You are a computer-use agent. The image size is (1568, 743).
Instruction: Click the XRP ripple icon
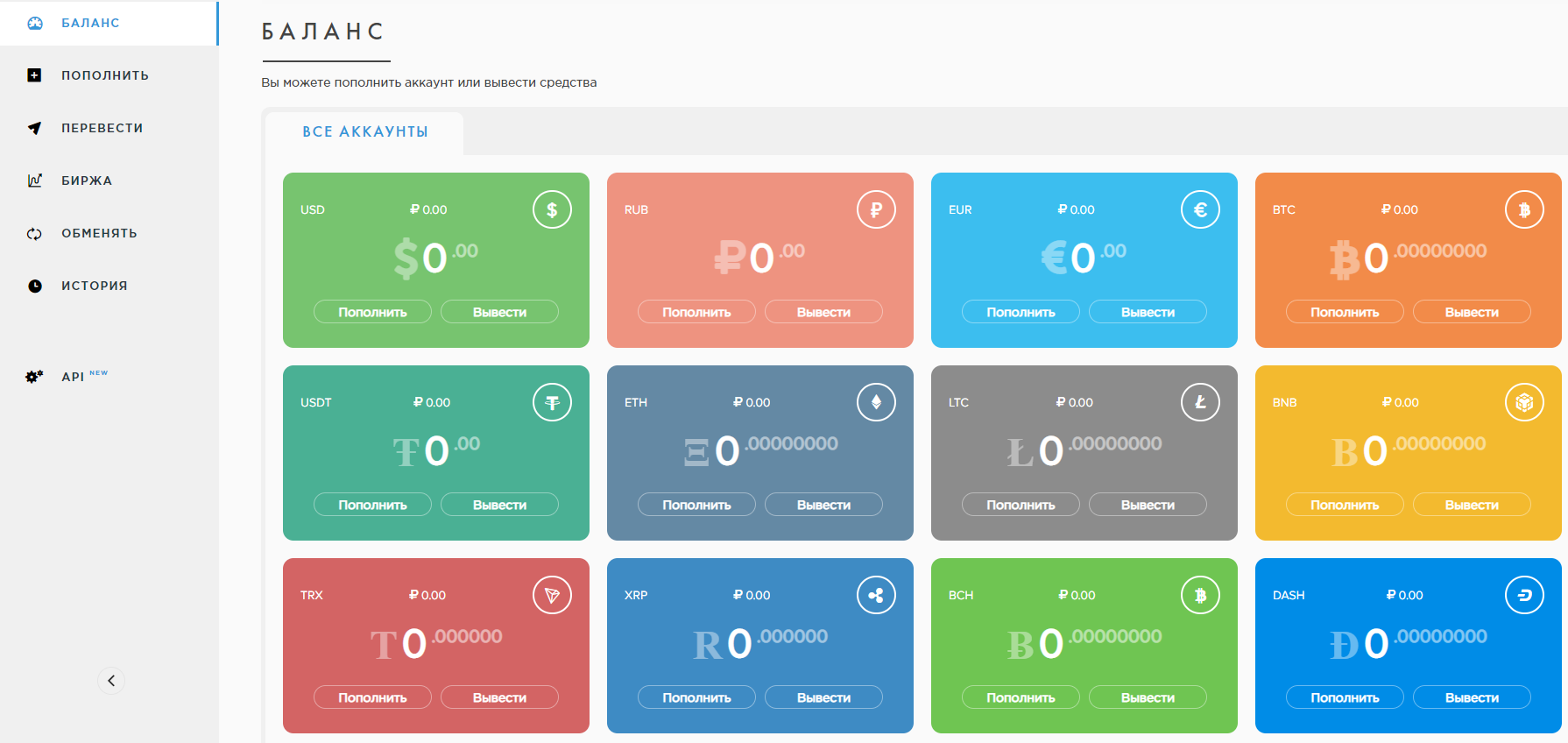click(876, 596)
